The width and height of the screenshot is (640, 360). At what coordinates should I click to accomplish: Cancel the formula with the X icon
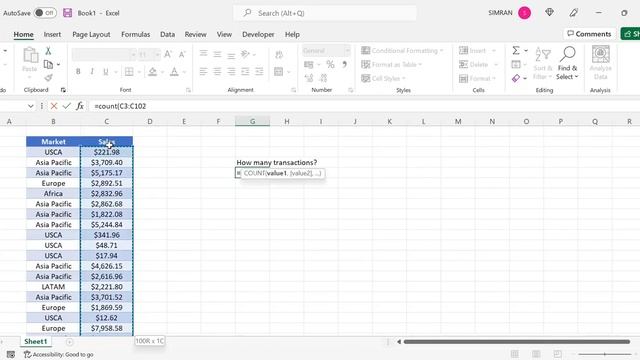[53, 106]
